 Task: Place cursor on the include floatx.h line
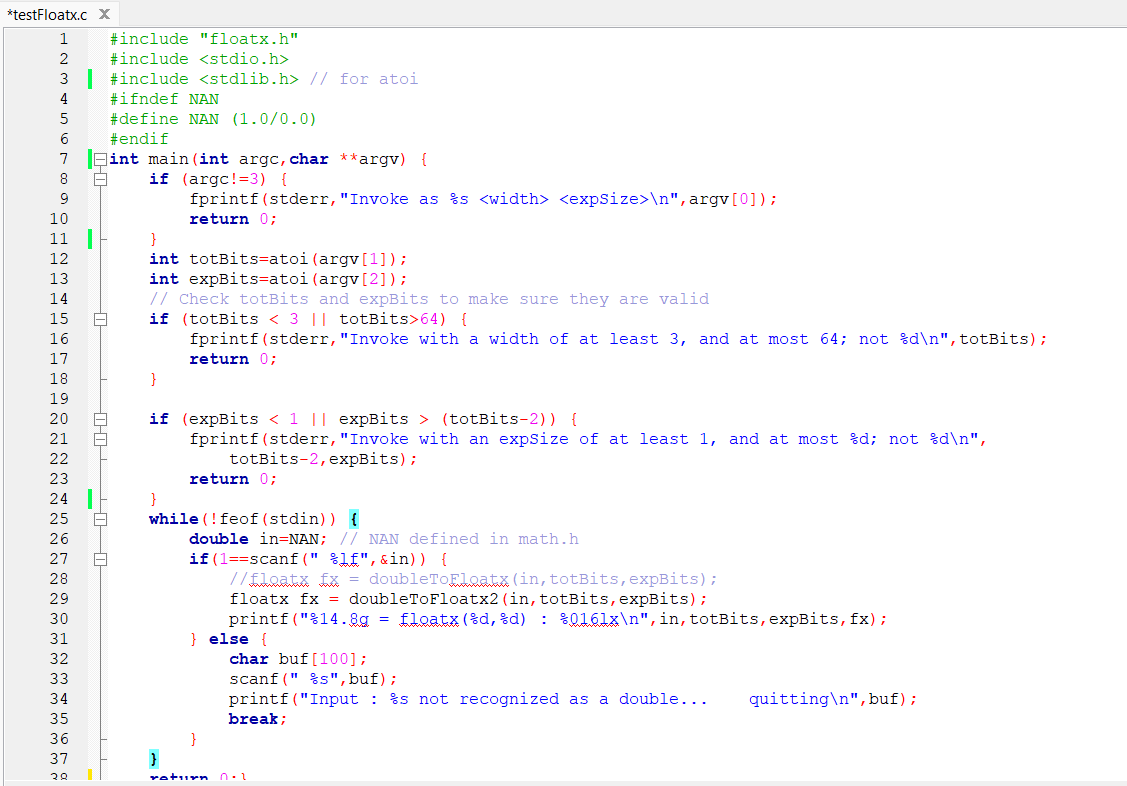(x=200, y=38)
